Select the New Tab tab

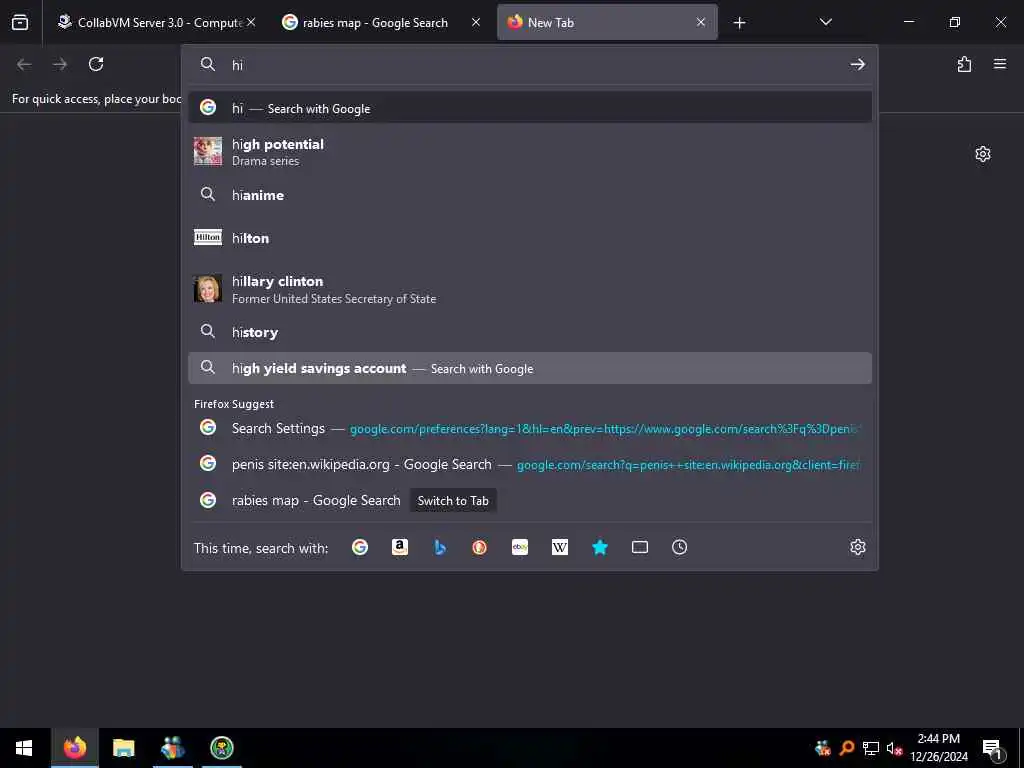pos(607,22)
